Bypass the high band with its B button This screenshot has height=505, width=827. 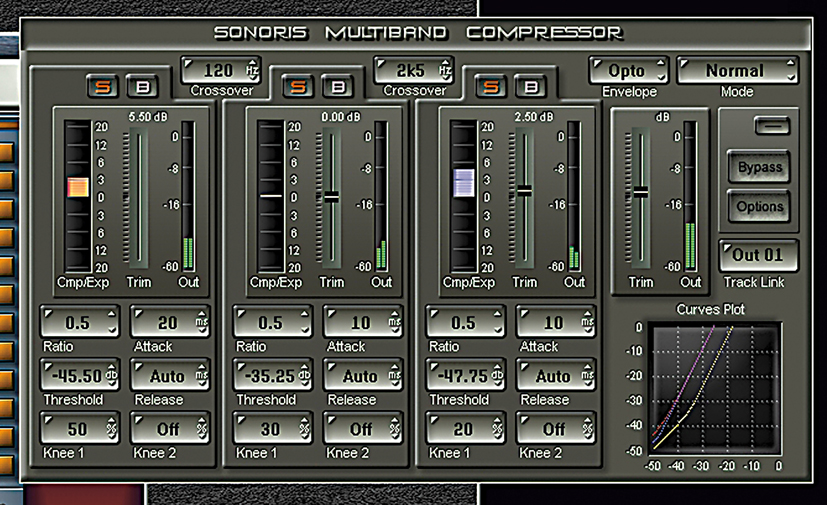pos(531,87)
